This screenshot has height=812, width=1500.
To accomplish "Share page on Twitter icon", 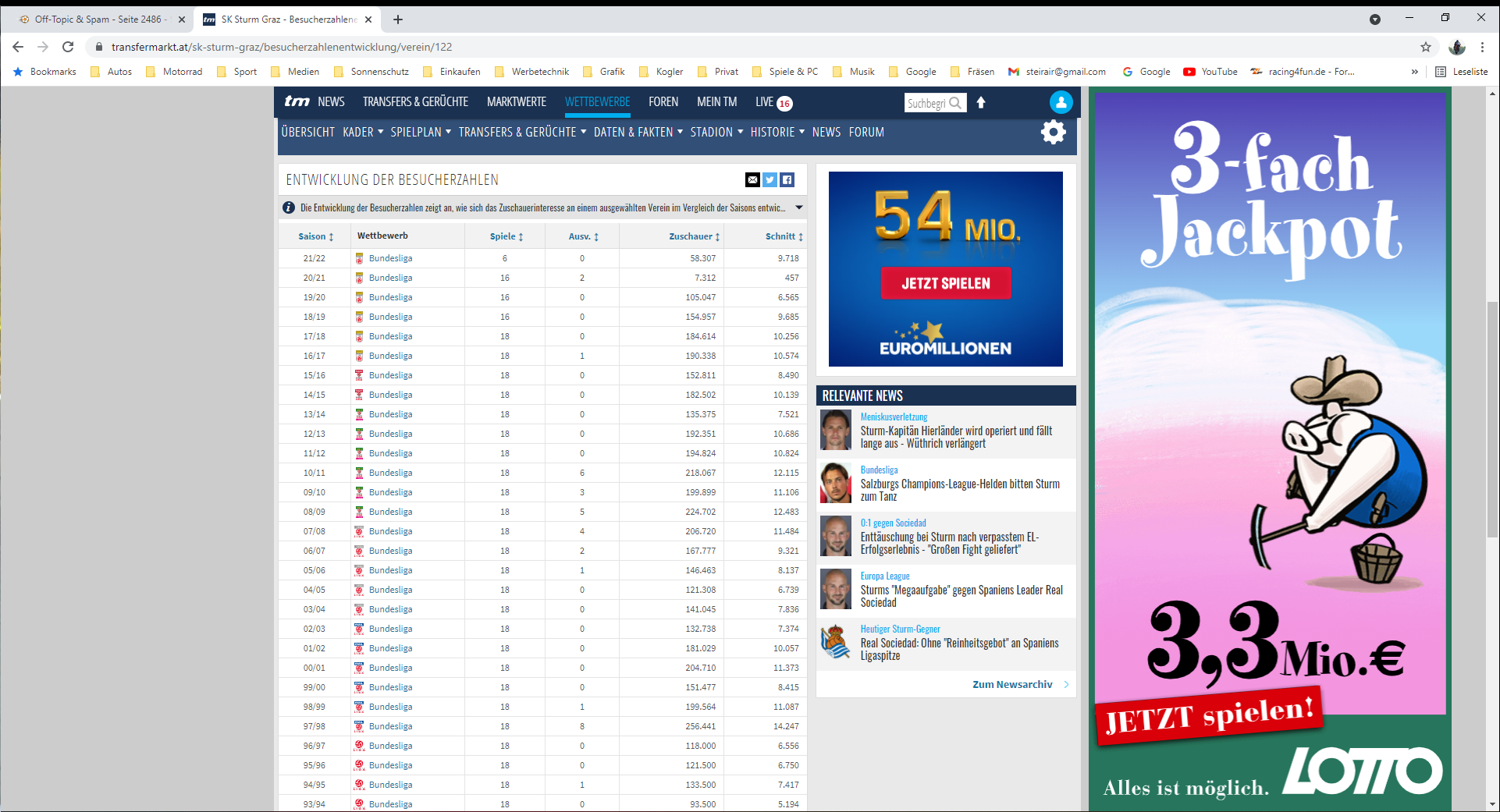I will click(x=770, y=180).
